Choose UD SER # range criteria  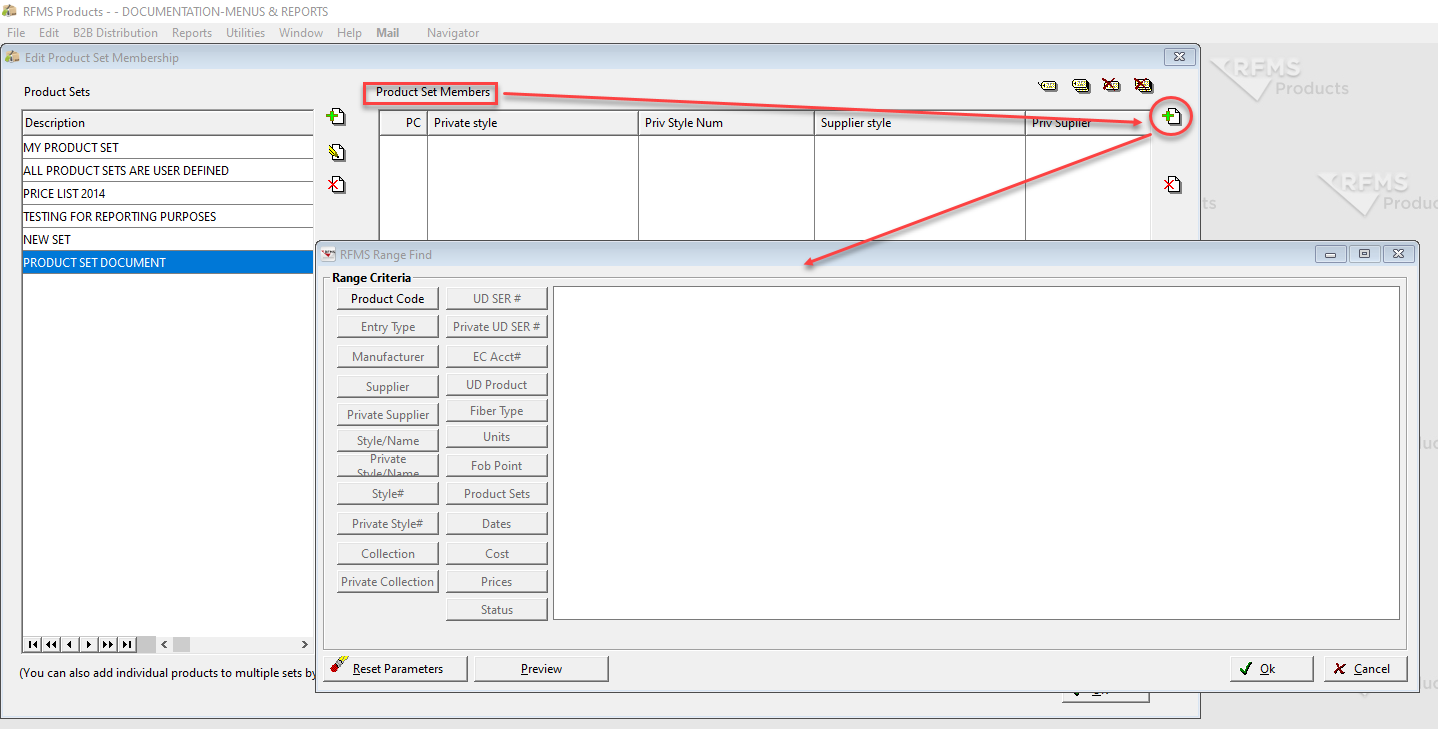point(497,298)
